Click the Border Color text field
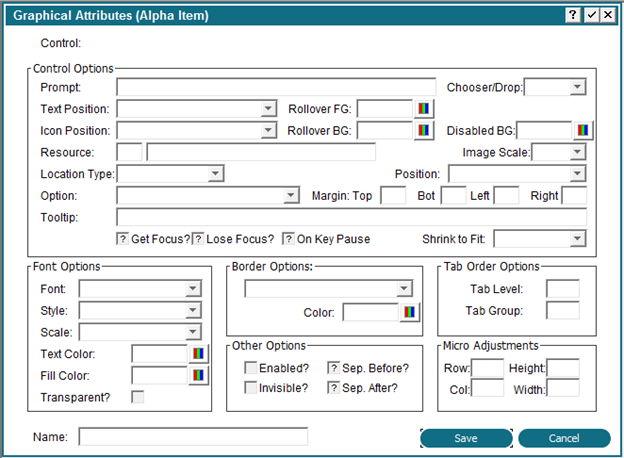 click(371, 312)
